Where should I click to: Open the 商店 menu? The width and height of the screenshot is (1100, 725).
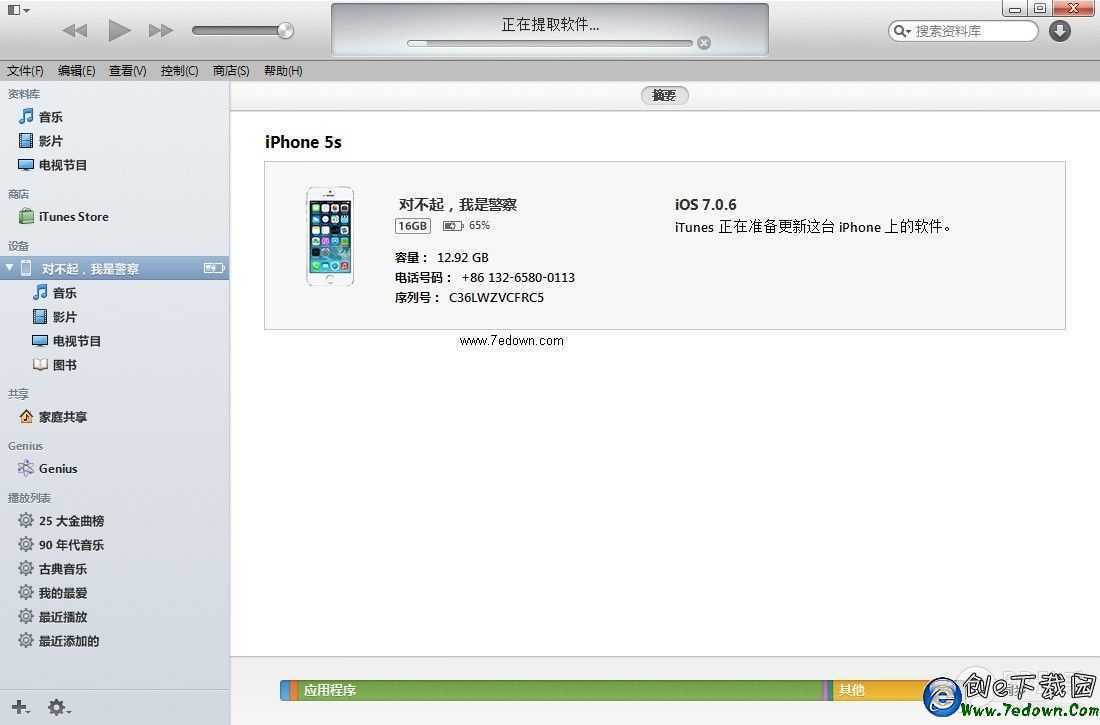[230, 70]
